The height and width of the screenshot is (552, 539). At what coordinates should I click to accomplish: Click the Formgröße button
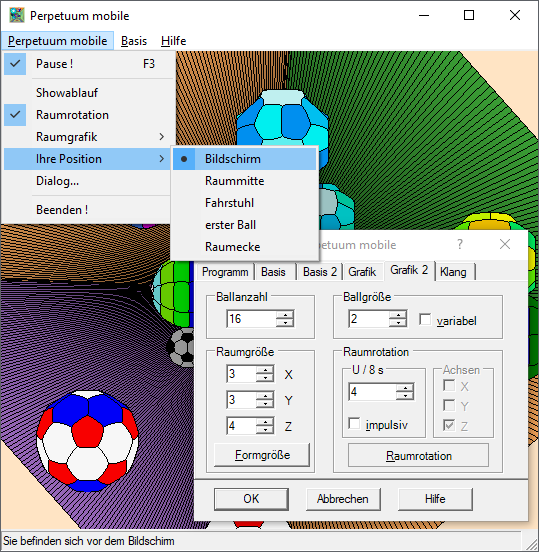click(x=262, y=455)
